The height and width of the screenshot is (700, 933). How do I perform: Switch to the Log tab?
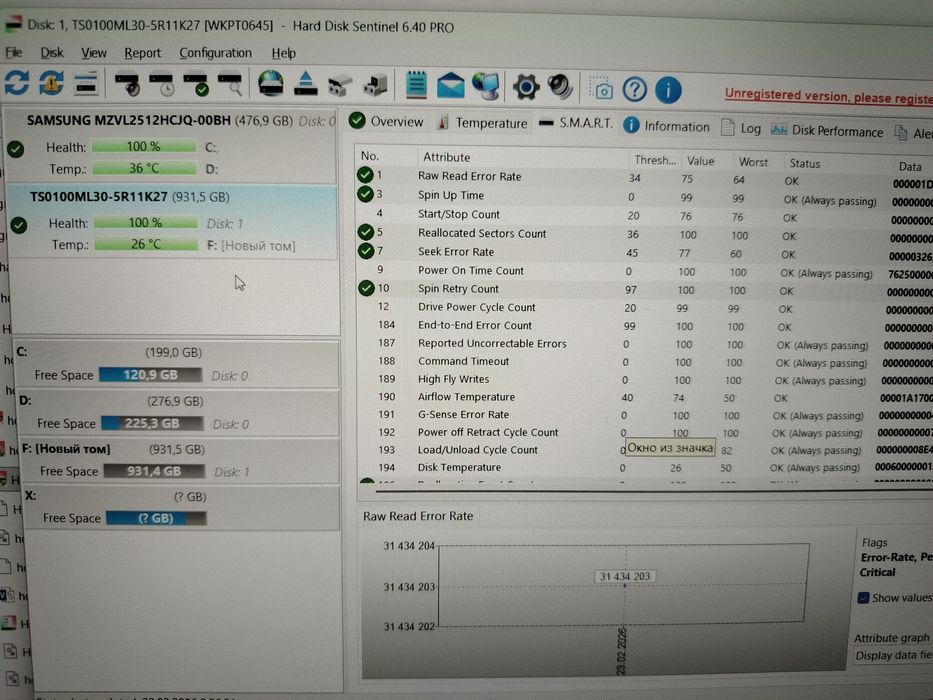click(741, 129)
